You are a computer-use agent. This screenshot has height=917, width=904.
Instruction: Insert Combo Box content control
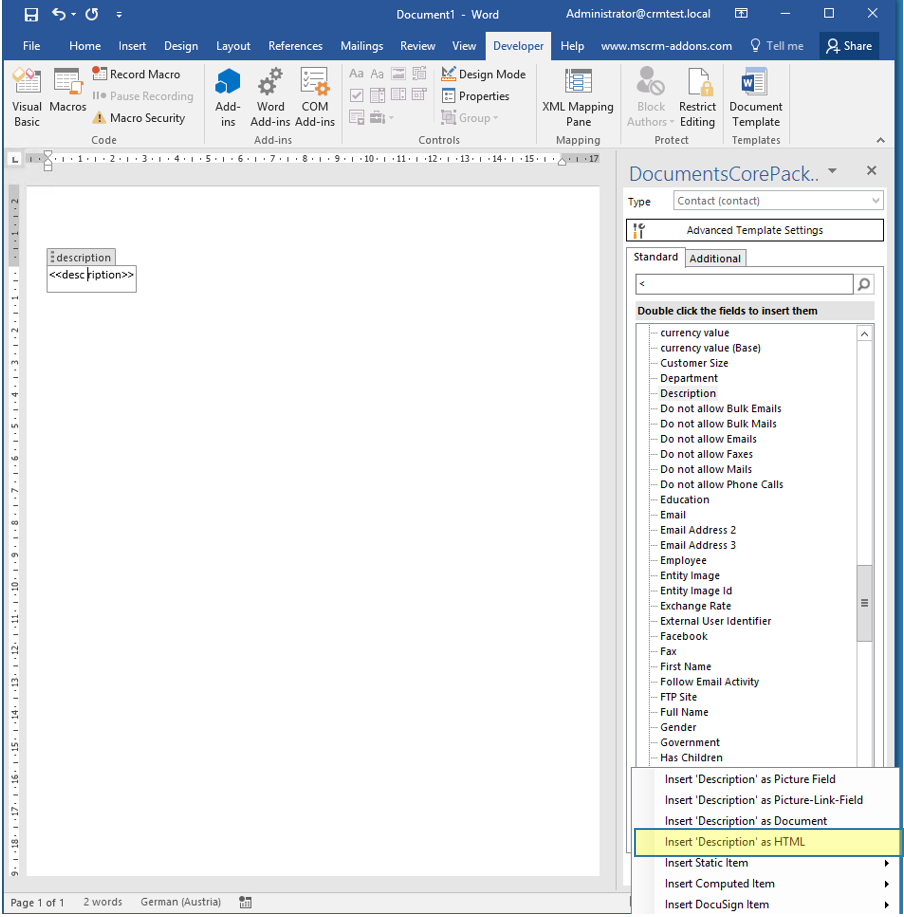coord(377,95)
